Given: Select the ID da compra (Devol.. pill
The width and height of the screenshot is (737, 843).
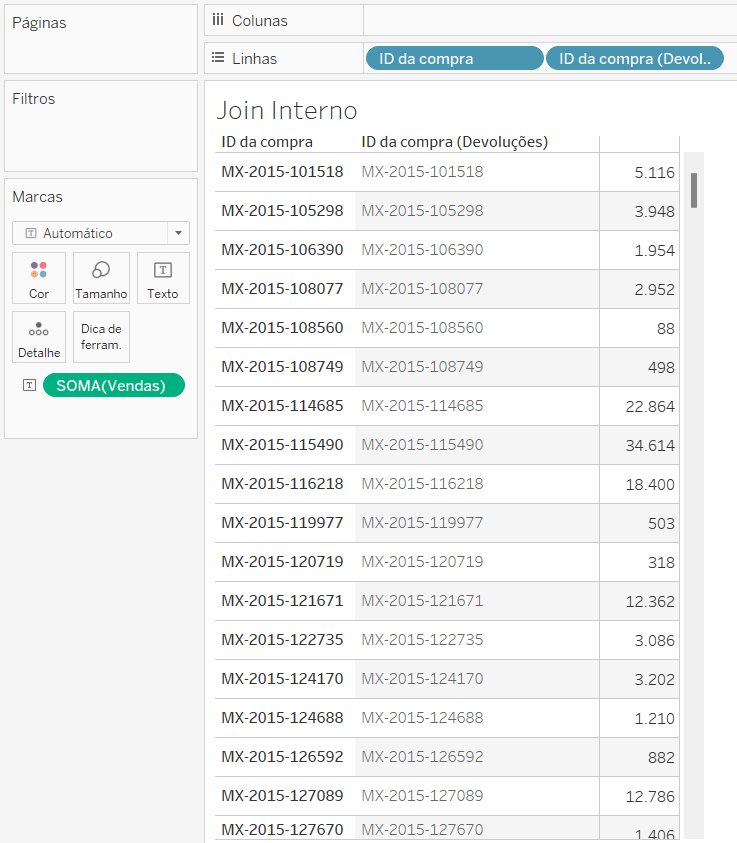Looking at the screenshot, I should [x=634, y=58].
